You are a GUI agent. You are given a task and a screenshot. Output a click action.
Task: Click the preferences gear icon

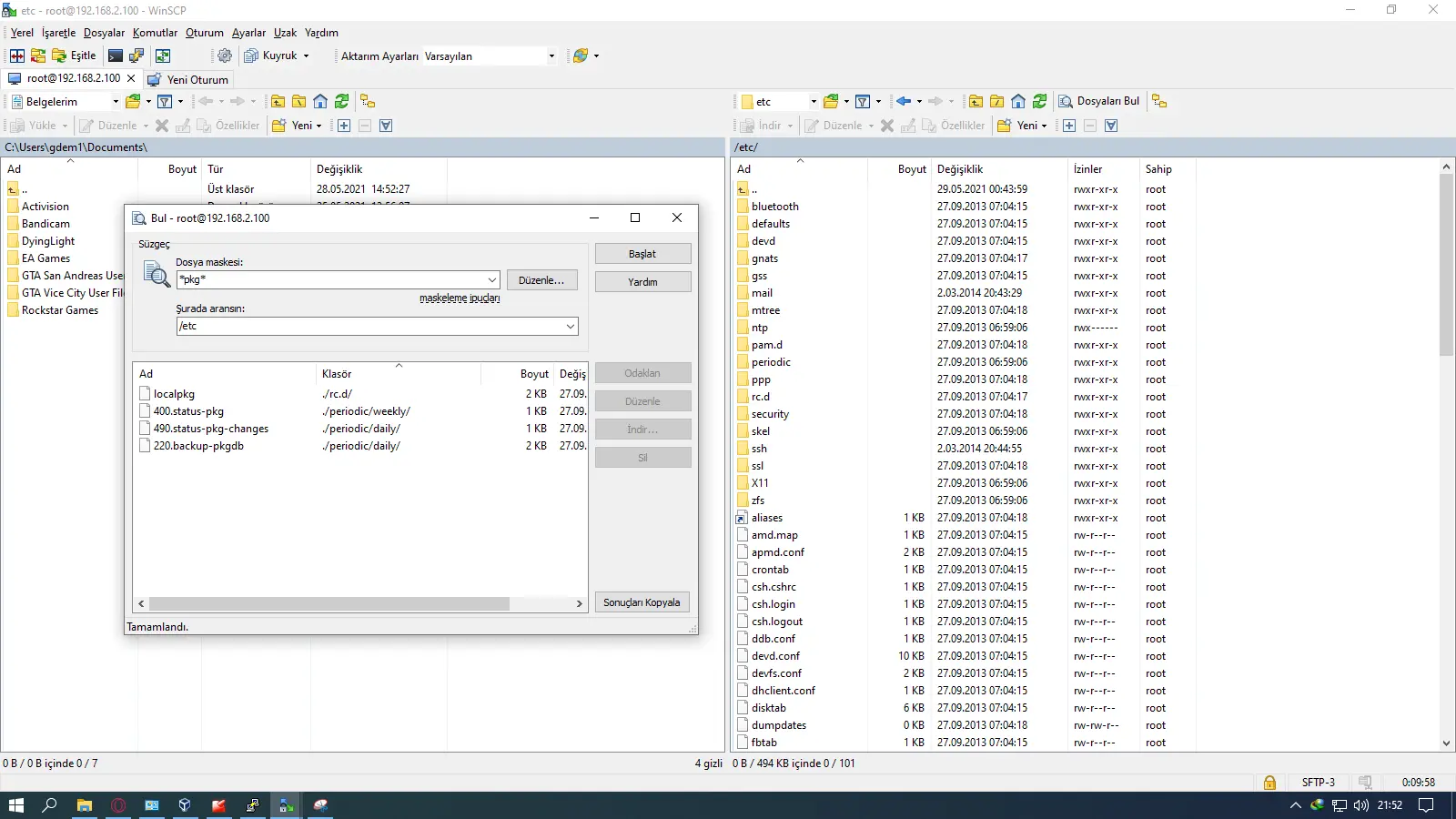[225, 56]
